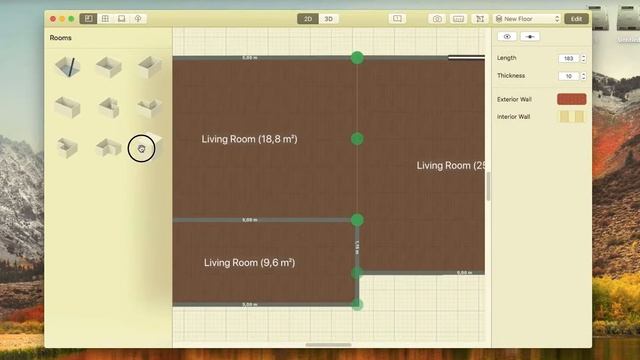The image size is (640, 360).
Task: Click the Length stepper arrows
Action: pyautogui.click(x=583, y=58)
